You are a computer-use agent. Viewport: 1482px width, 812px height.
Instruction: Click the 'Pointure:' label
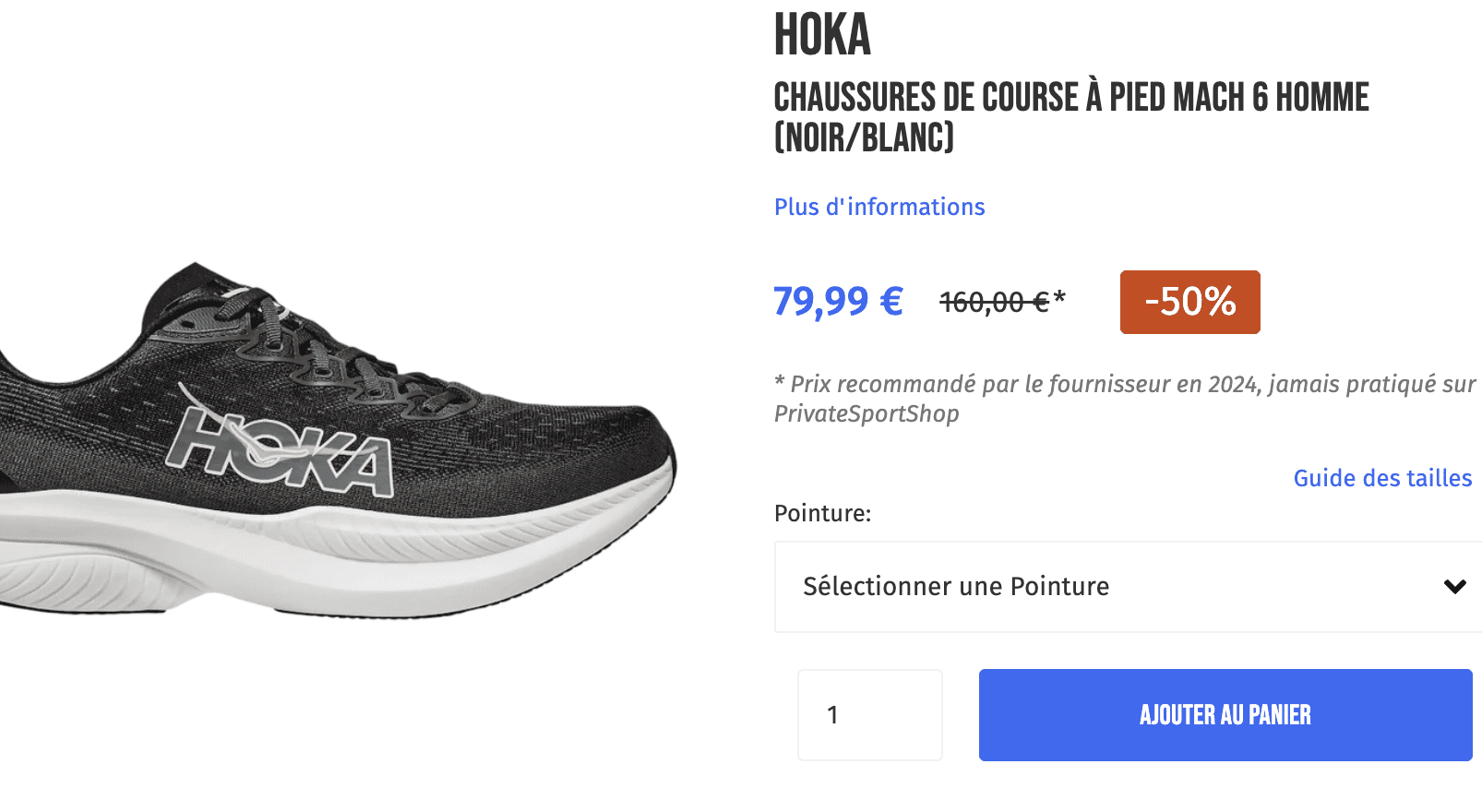(821, 514)
